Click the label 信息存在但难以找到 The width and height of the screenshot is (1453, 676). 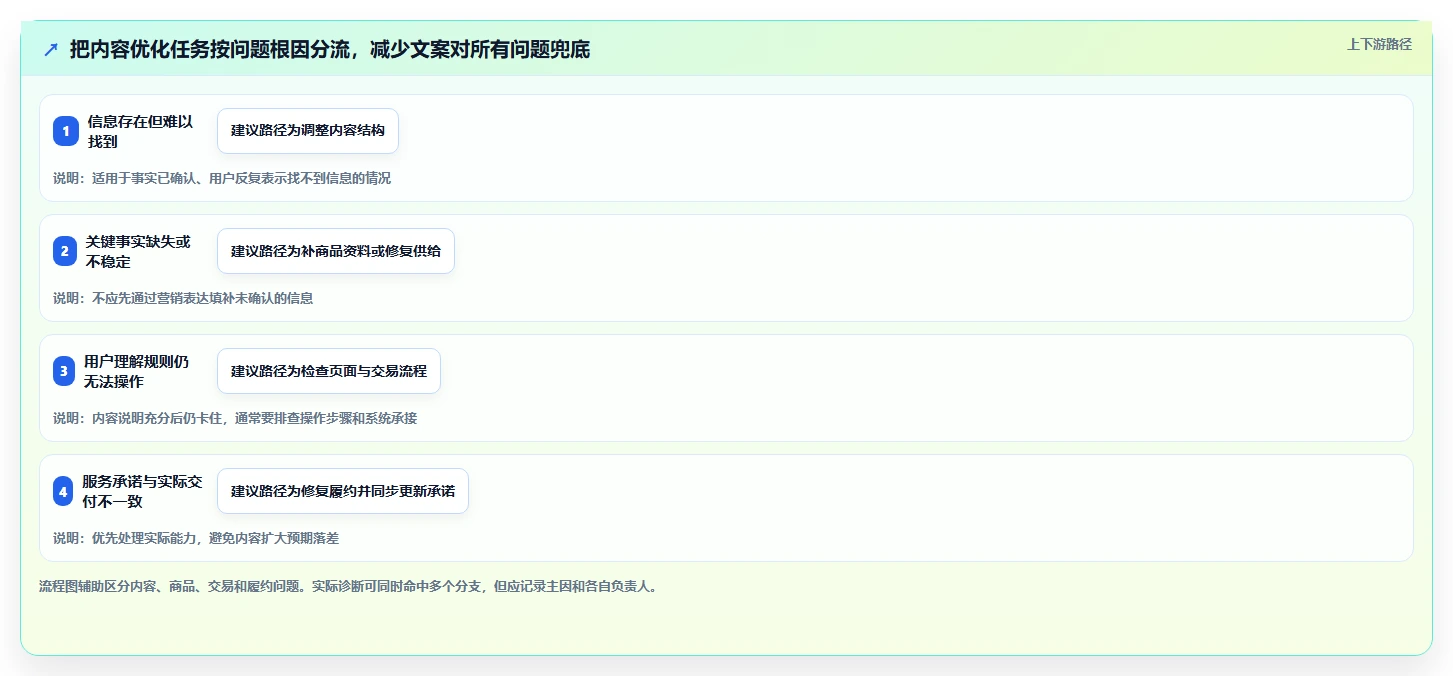pyautogui.click(x=140, y=131)
